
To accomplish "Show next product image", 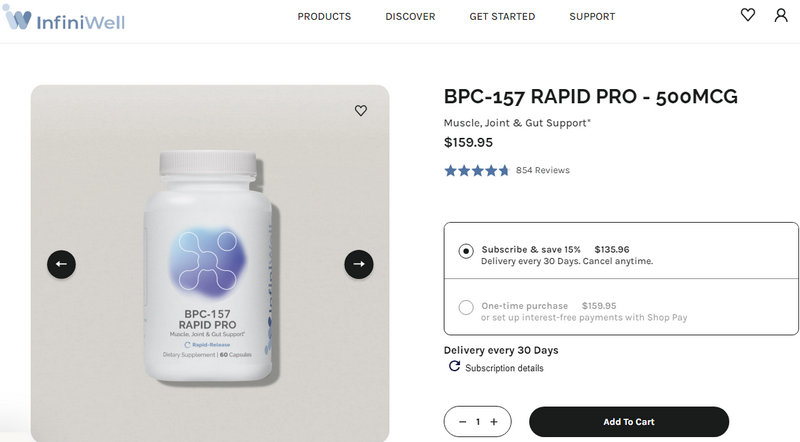I will [x=359, y=264].
